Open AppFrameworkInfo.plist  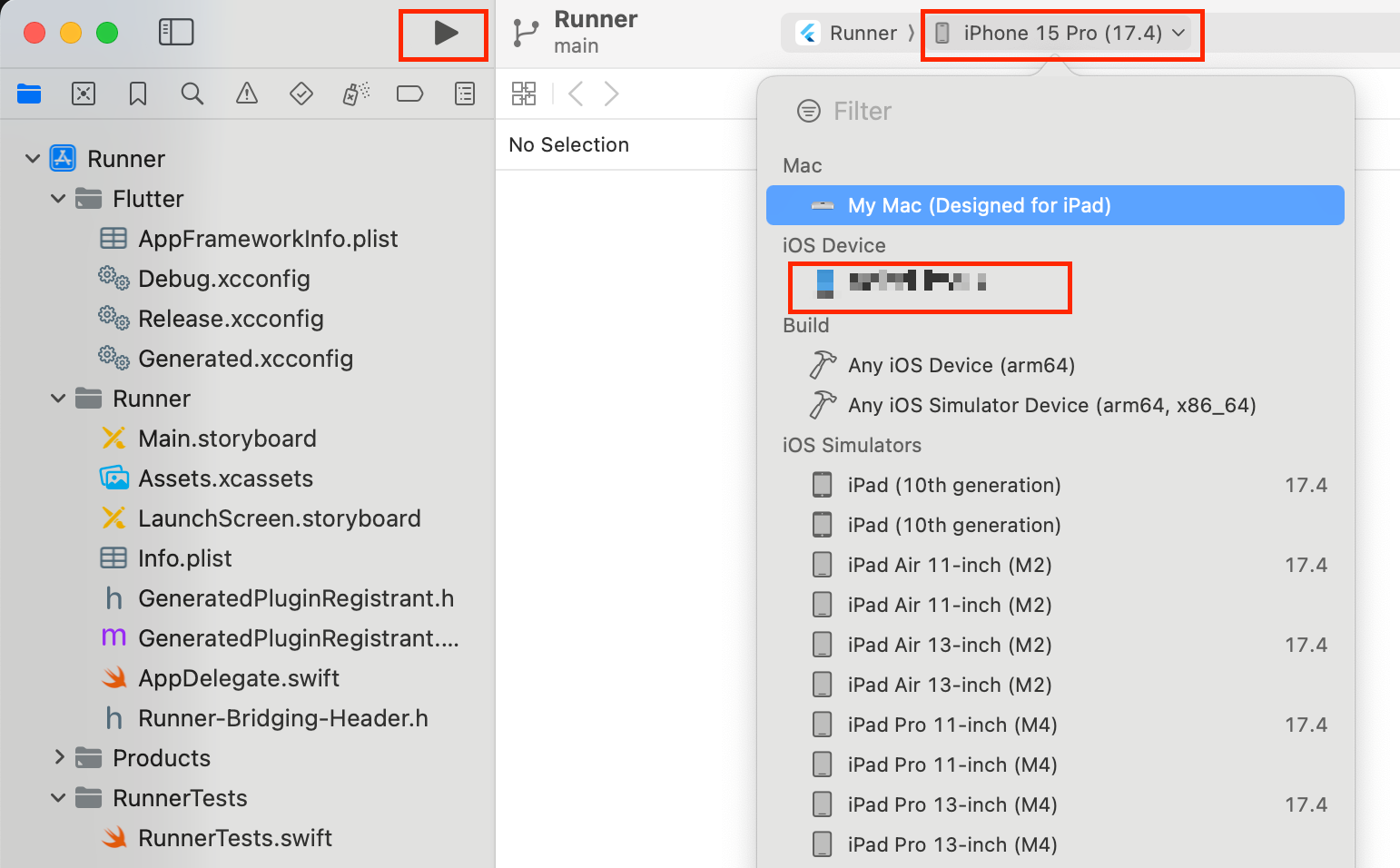point(268,239)
